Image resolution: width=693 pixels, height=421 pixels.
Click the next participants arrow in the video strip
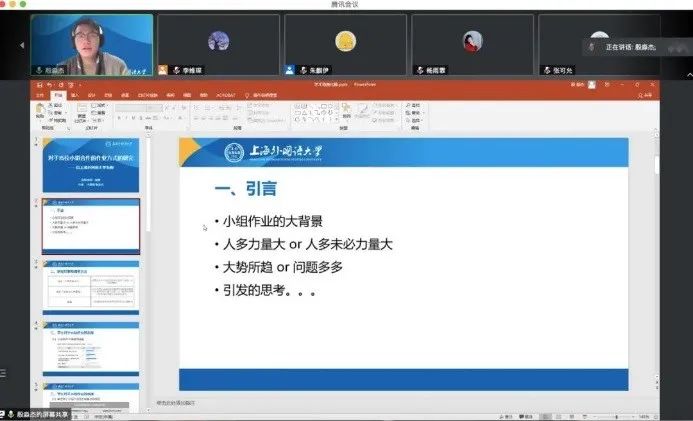pyautogui.click(x=683, y=45)
